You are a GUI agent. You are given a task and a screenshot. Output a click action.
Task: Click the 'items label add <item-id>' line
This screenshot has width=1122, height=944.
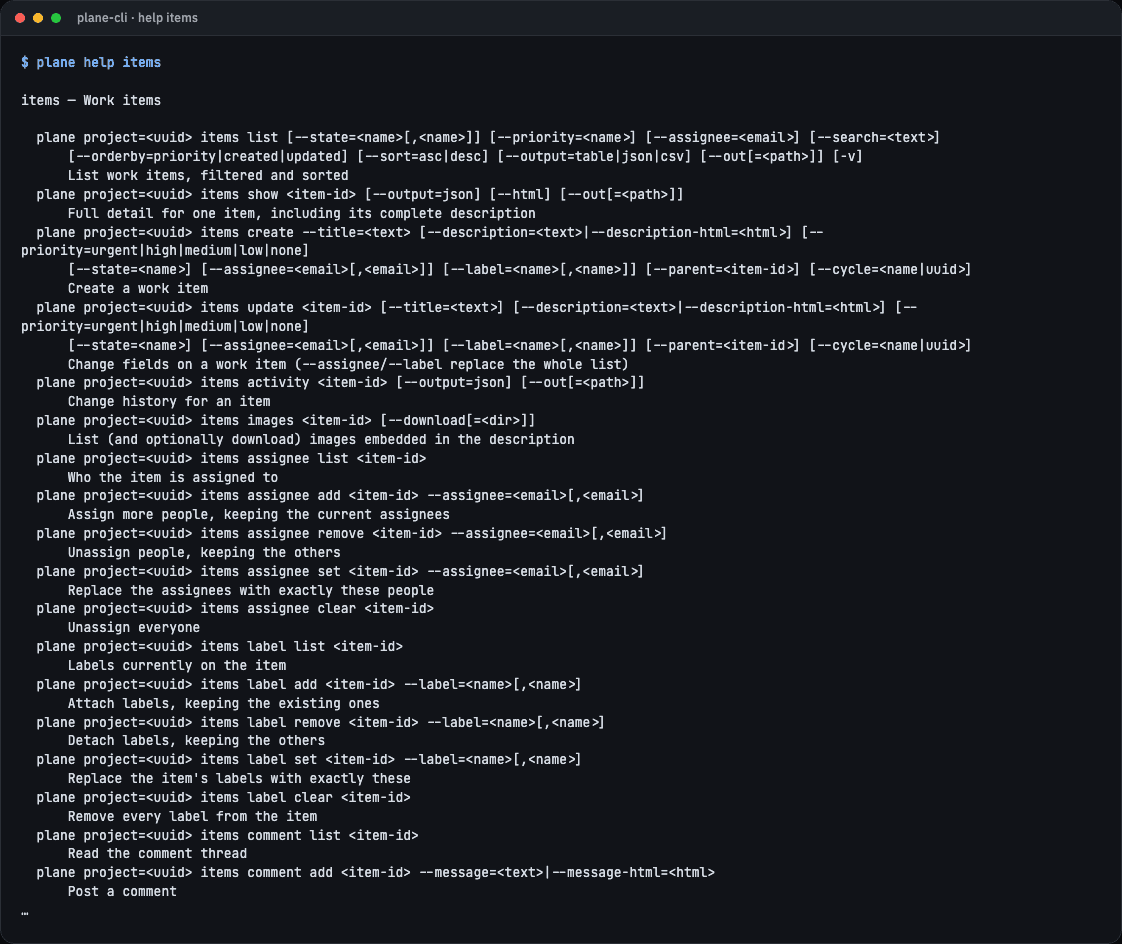click(x=308, y=684)
